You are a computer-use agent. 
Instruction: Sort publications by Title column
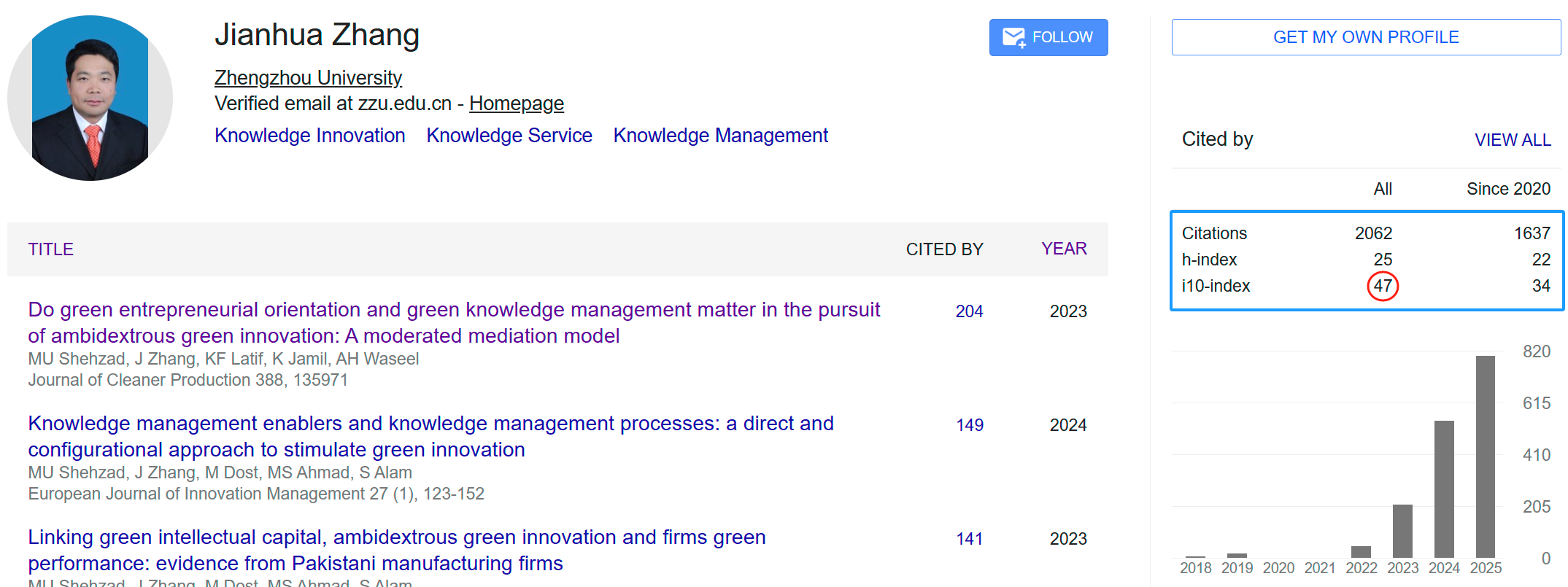click(50, 249)
